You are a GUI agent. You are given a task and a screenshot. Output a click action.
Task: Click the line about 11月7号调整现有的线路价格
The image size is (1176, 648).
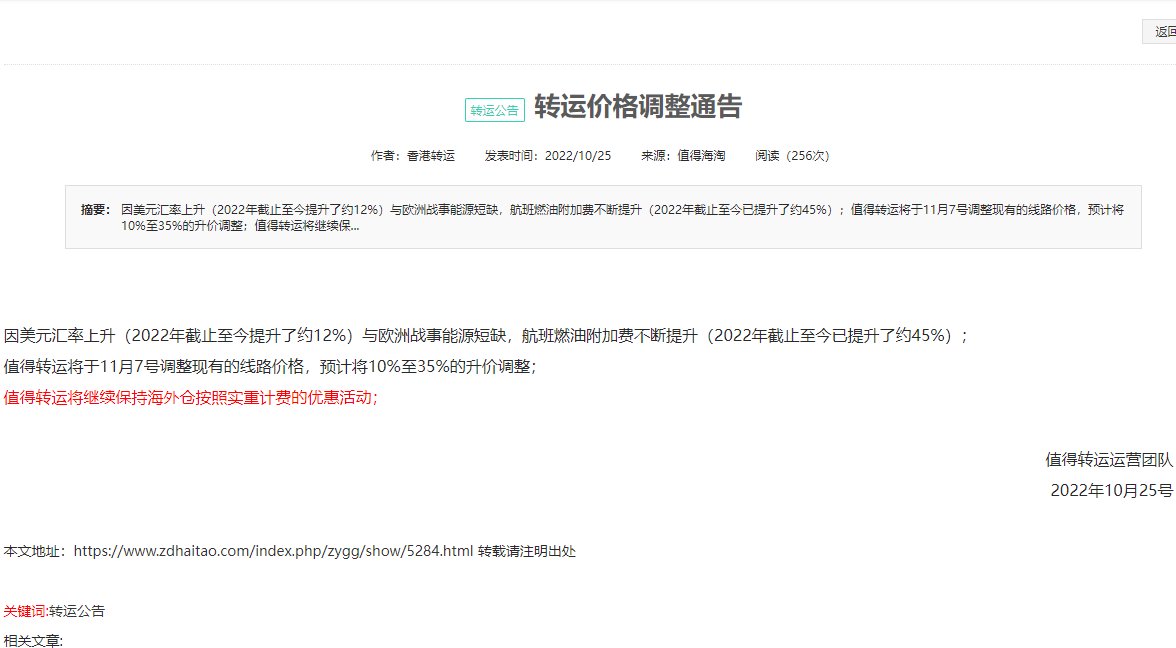[x=270, y=367]
